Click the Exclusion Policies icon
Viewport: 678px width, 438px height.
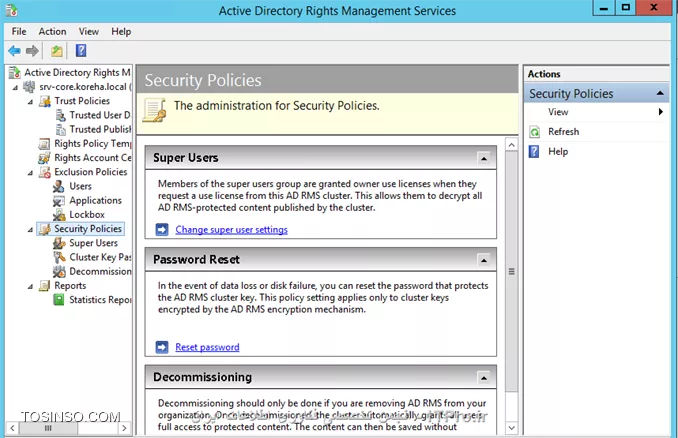pos(45,172)
